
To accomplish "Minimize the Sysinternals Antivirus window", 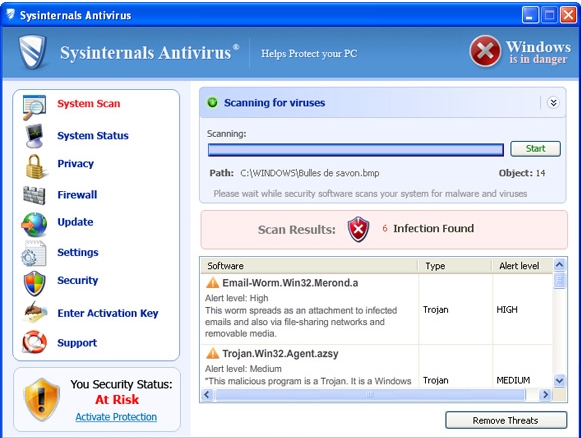I will pyautogui.click(x=530, y=15).
